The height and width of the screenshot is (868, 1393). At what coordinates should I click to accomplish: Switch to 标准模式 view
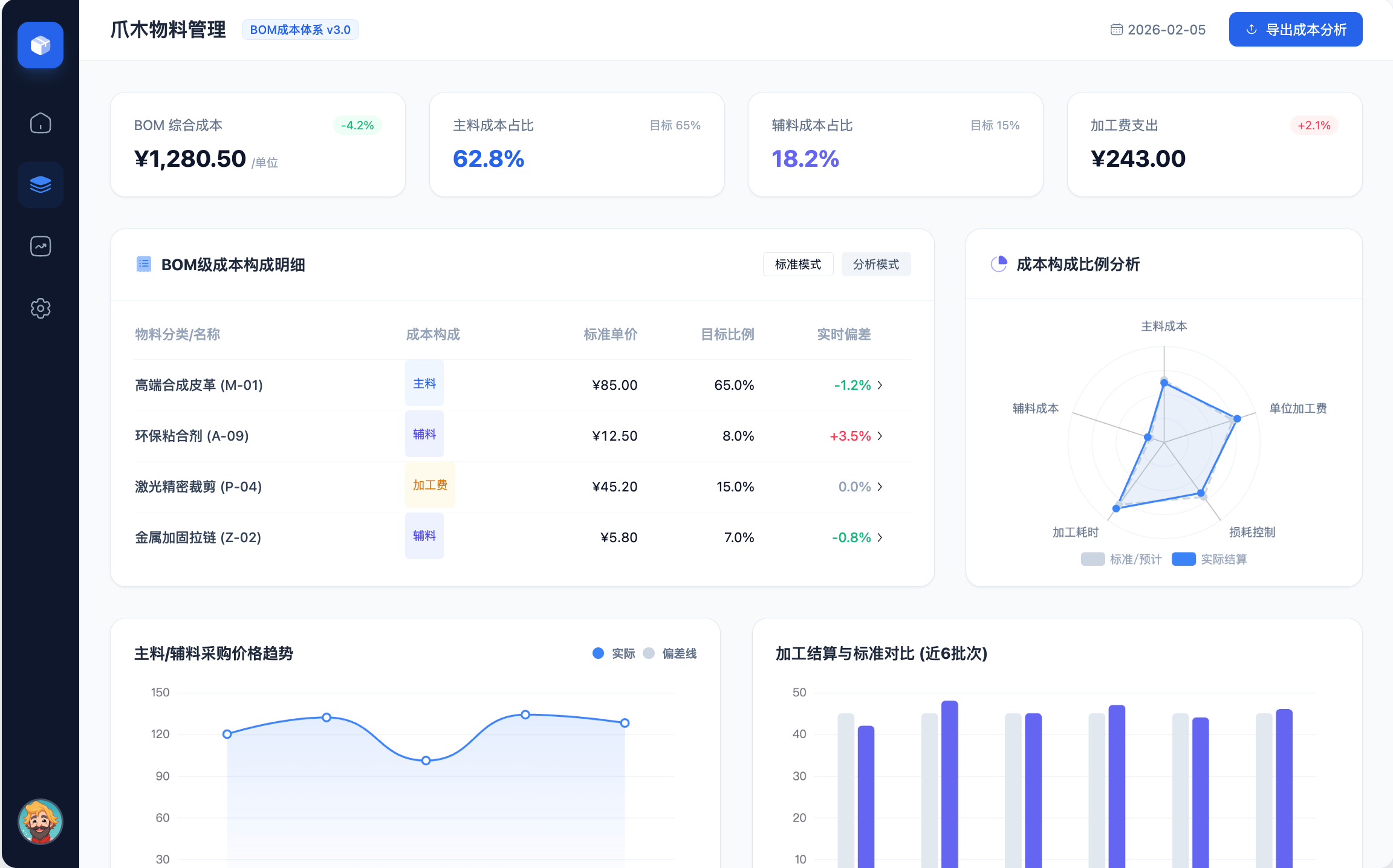pyautogui.click(x=797, y=264)
